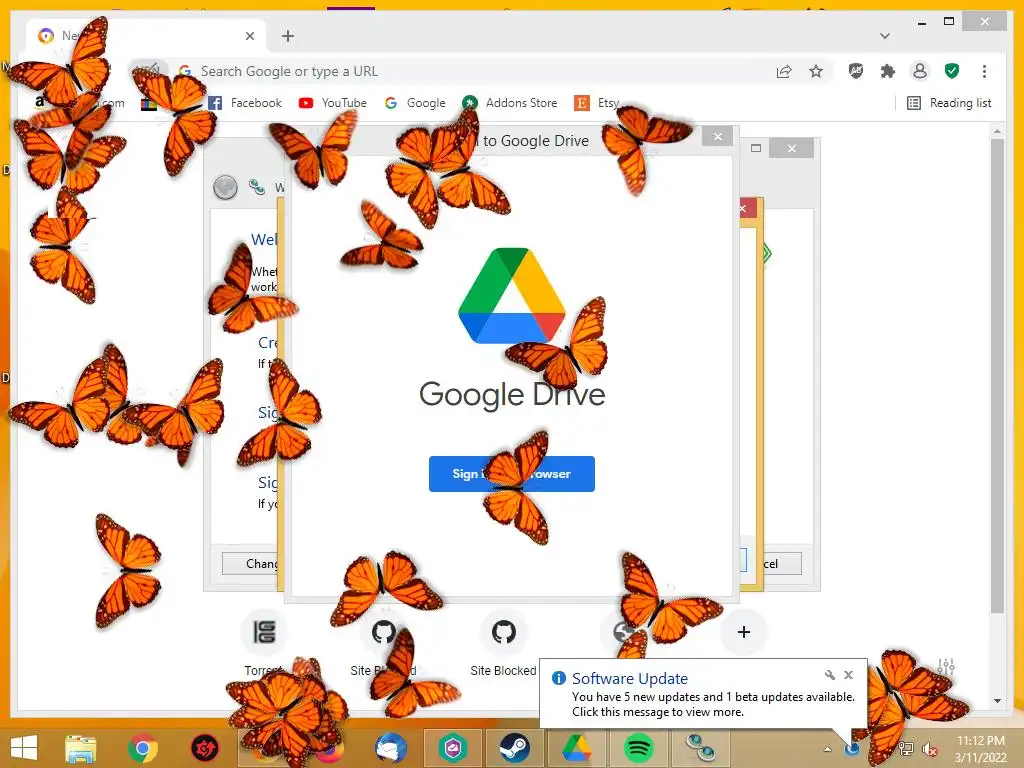
Task: Open notification options wrench icon
Action: [829, 675]
